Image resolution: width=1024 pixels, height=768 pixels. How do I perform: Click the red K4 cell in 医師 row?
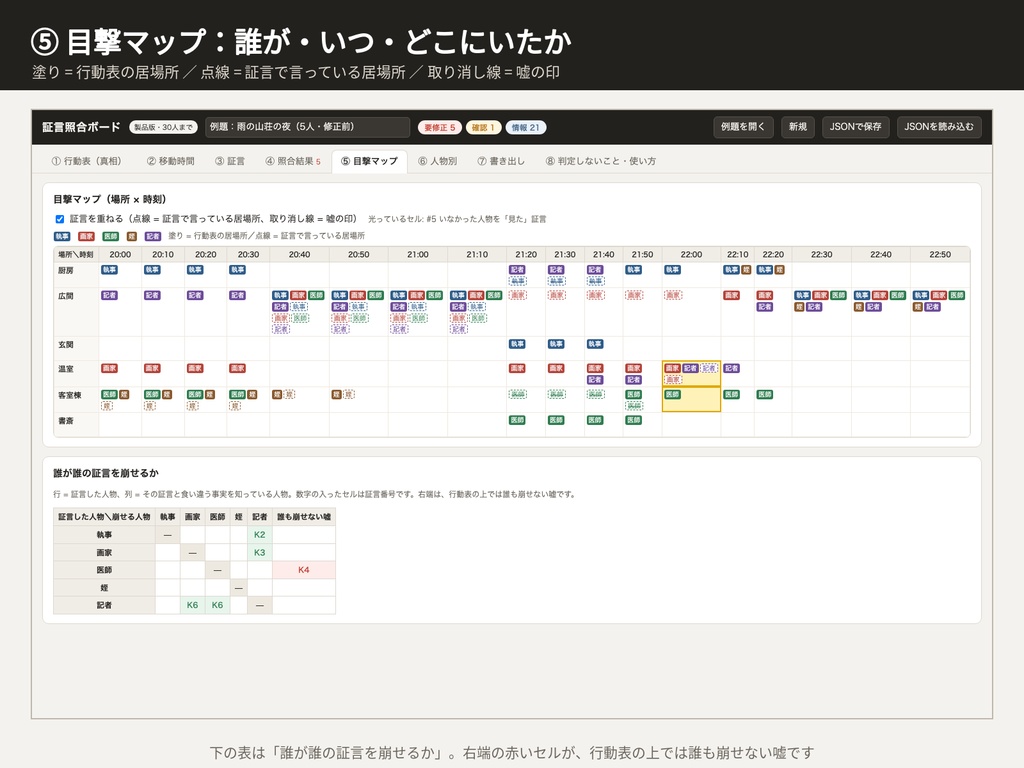(304, 570)
